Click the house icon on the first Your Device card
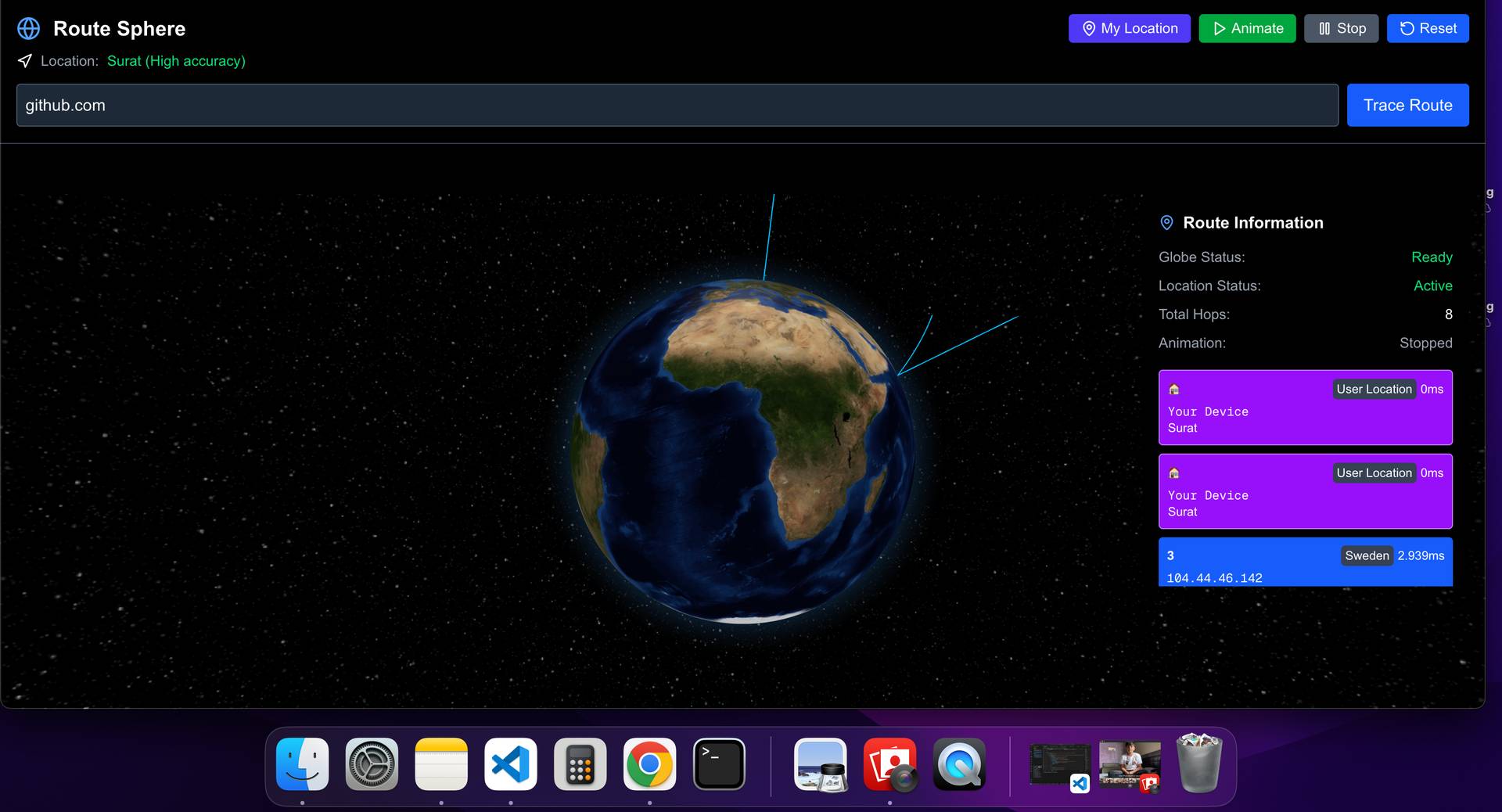This screenshot has height=812, width=1502. (x=1175, y=389)
